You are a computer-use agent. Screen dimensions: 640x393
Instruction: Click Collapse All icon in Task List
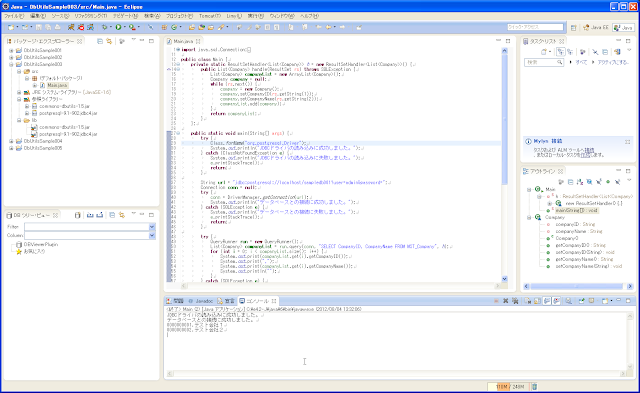click(605, 52)
